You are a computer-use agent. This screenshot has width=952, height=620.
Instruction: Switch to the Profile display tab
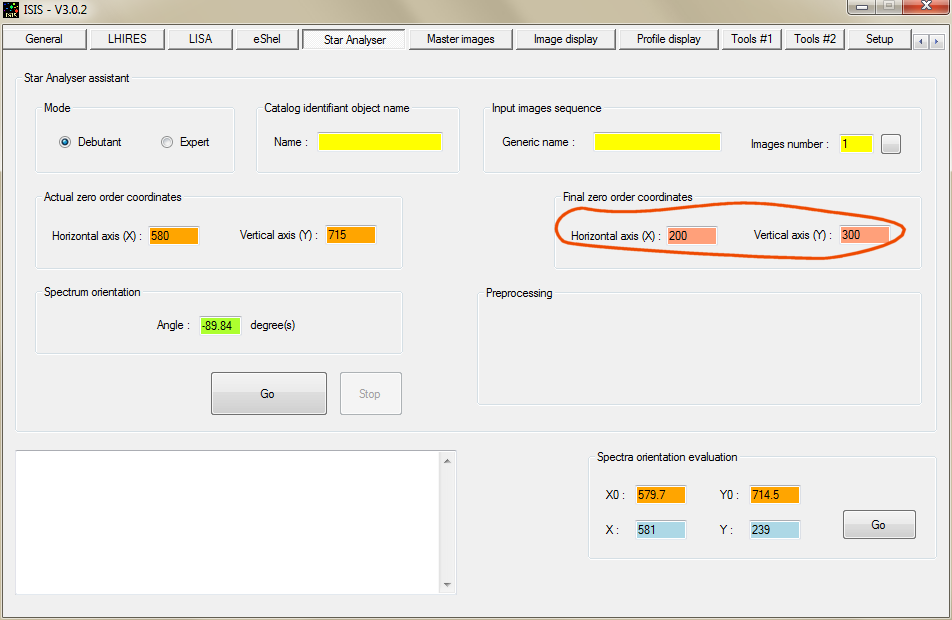(x=668, y=39)
